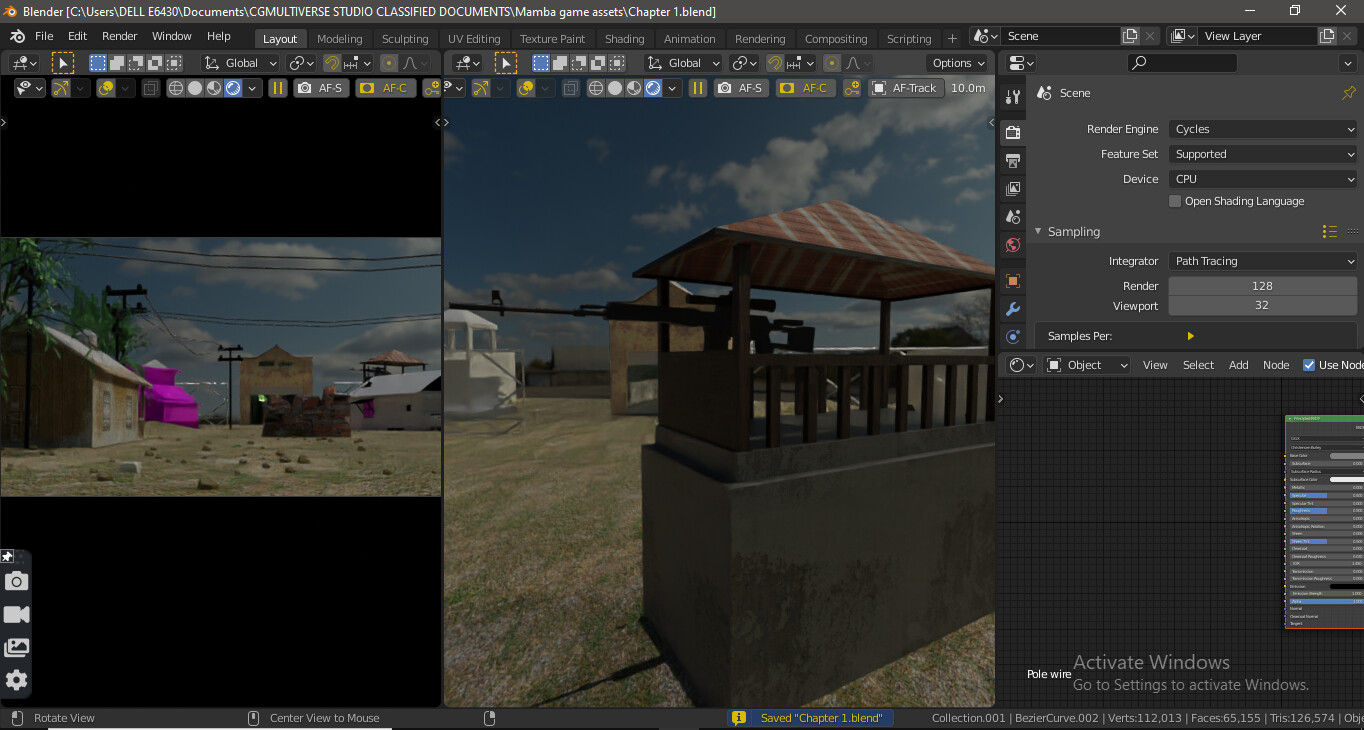
Task: Collapse the Sampling panel
Action: 1038,231
